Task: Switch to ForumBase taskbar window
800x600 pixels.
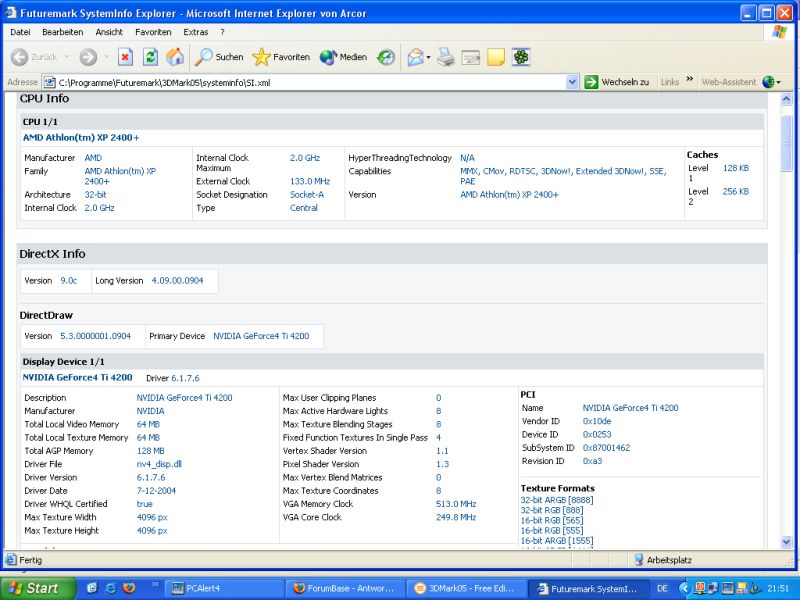Action: (x=345, y=588)
